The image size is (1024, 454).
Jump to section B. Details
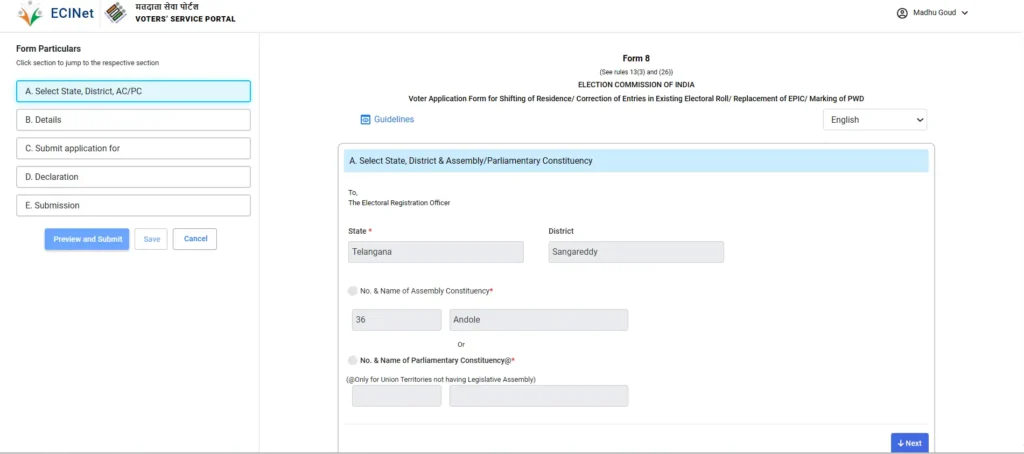[133, 120]
